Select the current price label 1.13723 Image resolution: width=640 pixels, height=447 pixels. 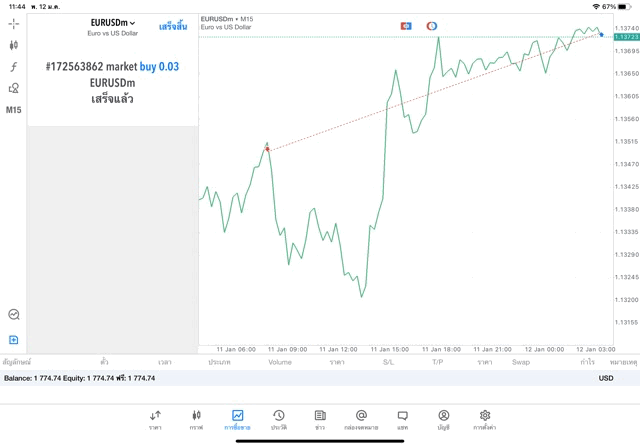(x=627, y=37)
